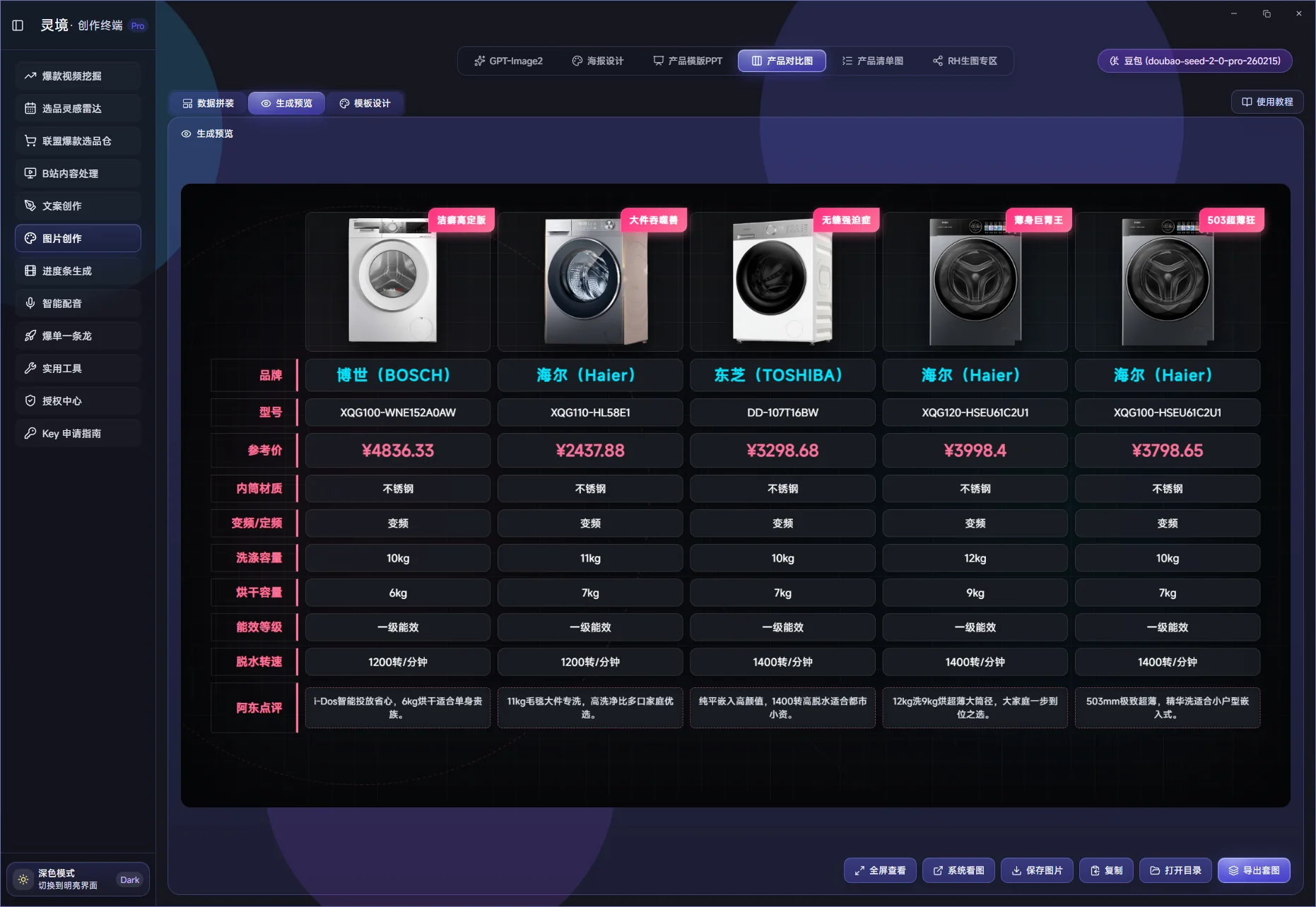Open the 豆包 model selector
The height and width of the screenshot is (907, 1316).
(1194, 61)
